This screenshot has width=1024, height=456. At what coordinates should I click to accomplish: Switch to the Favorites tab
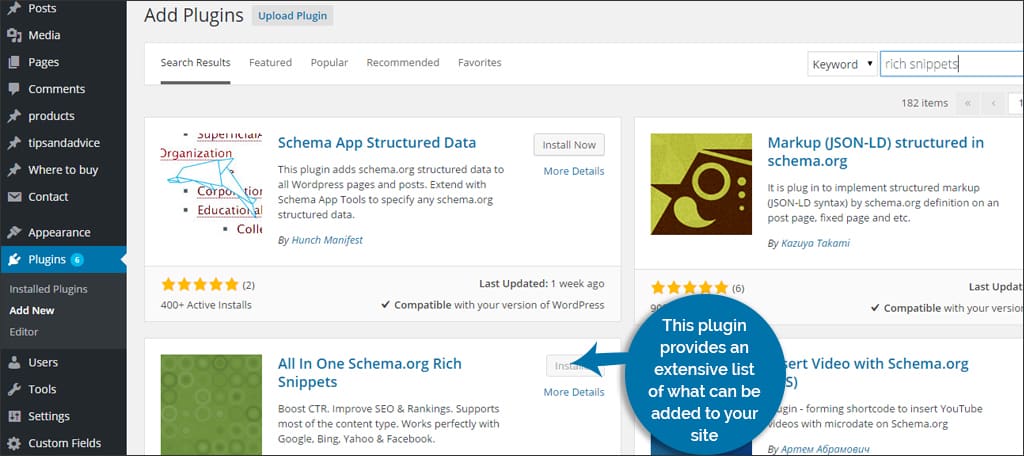tap(479, 63)
